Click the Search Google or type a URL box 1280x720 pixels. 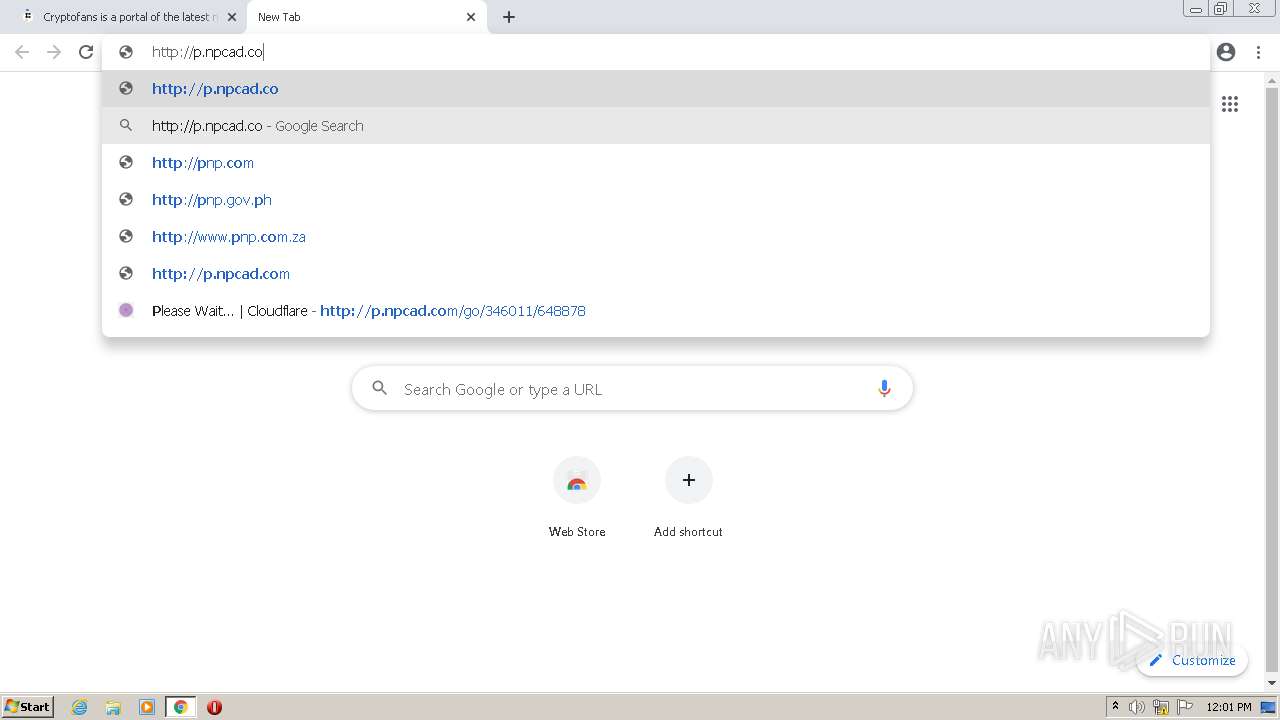point(632,389)
